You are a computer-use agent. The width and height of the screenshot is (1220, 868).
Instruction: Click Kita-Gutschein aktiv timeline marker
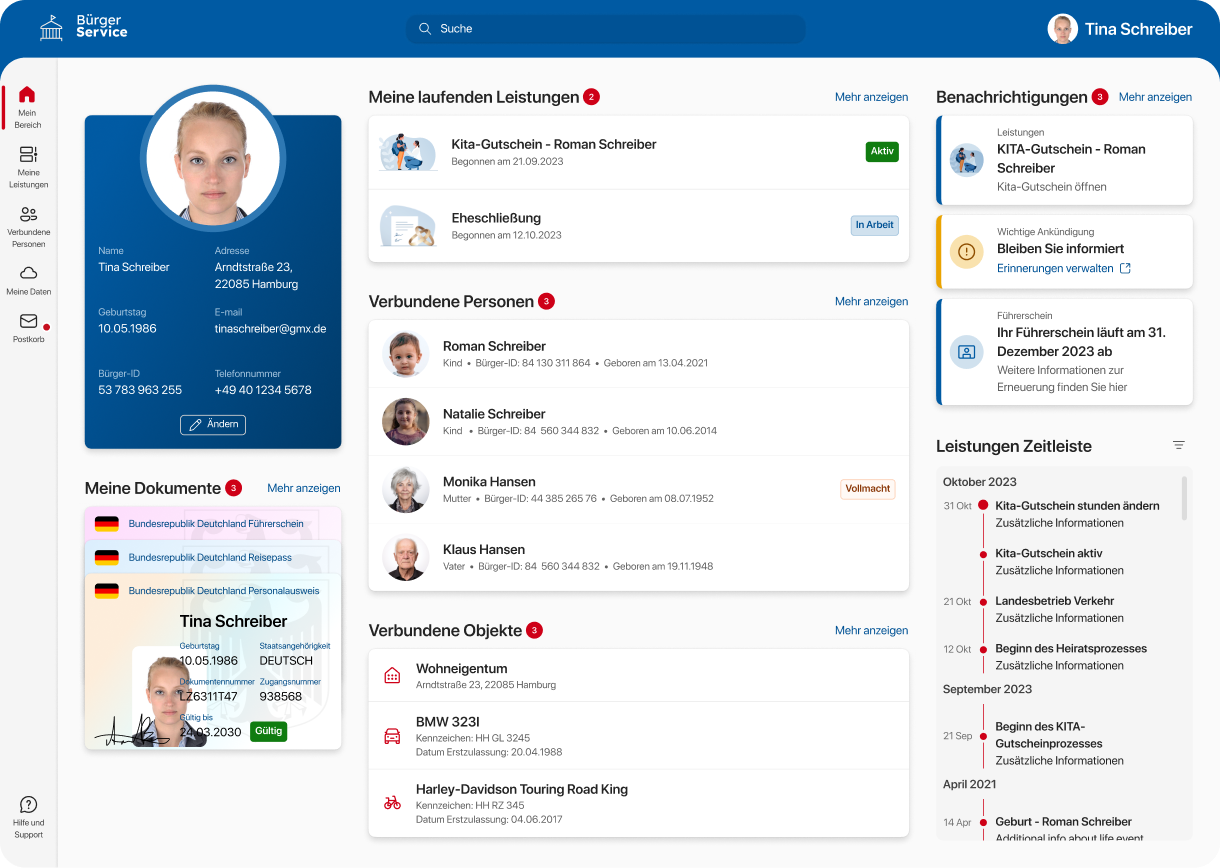point(983,554)
